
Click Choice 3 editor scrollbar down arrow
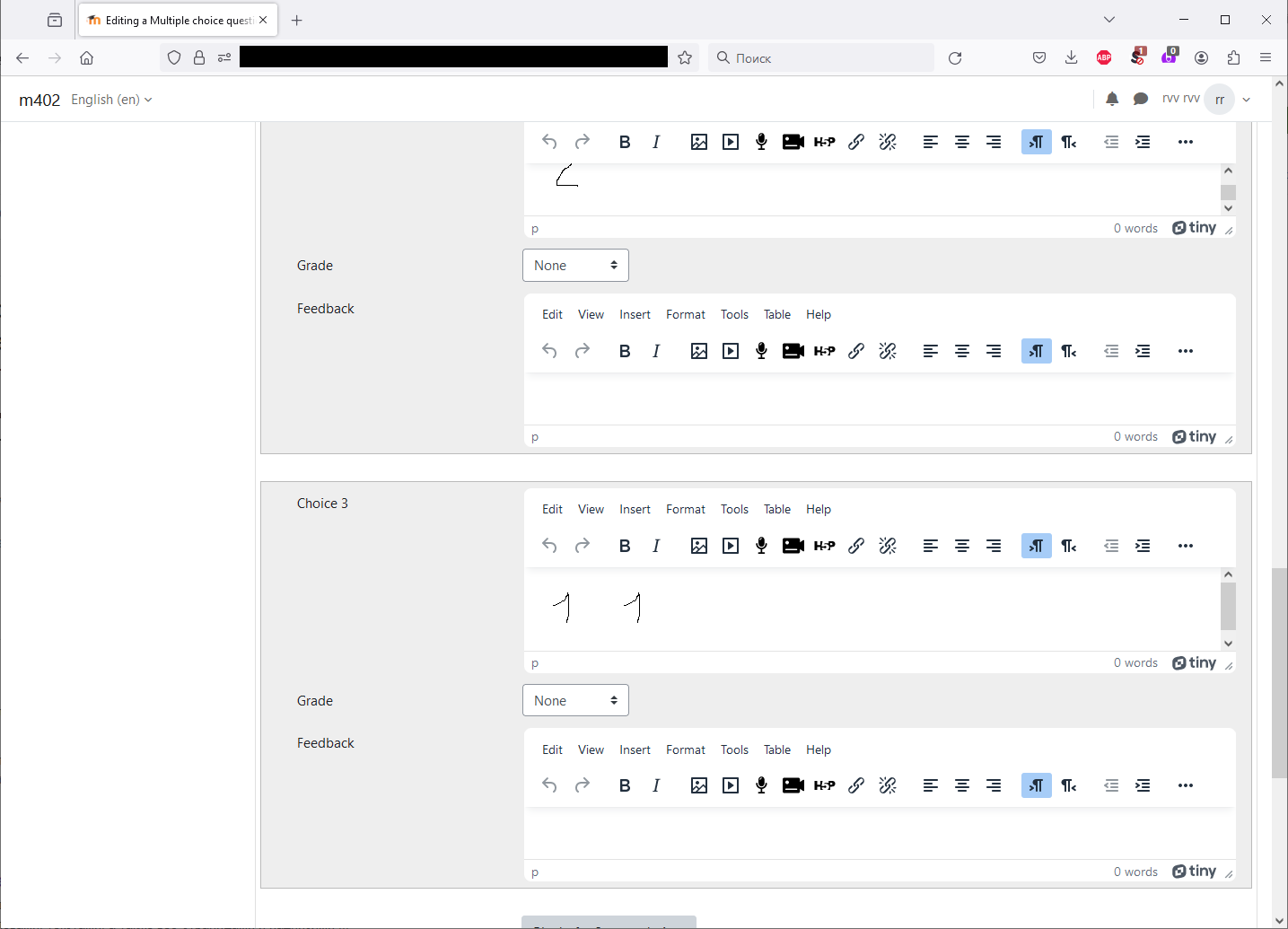pos(1229,643)
